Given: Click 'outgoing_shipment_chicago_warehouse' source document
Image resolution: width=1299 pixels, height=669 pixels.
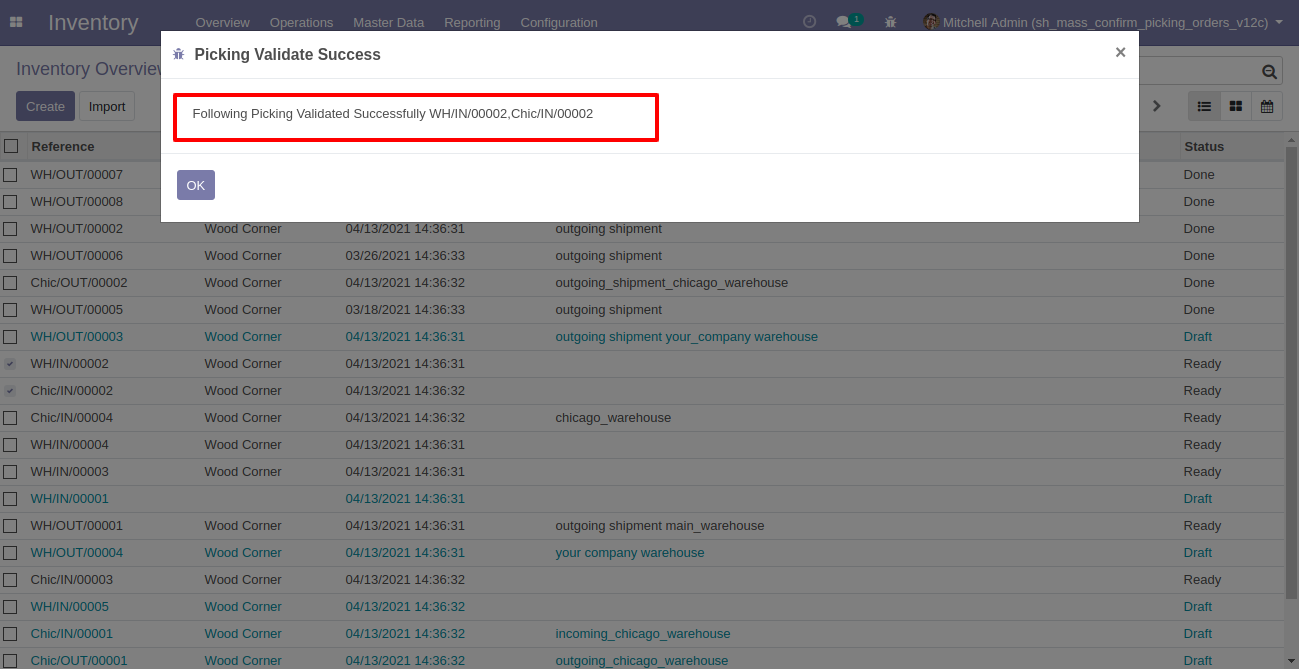Looking at the screenshot, I should [672, 282].
